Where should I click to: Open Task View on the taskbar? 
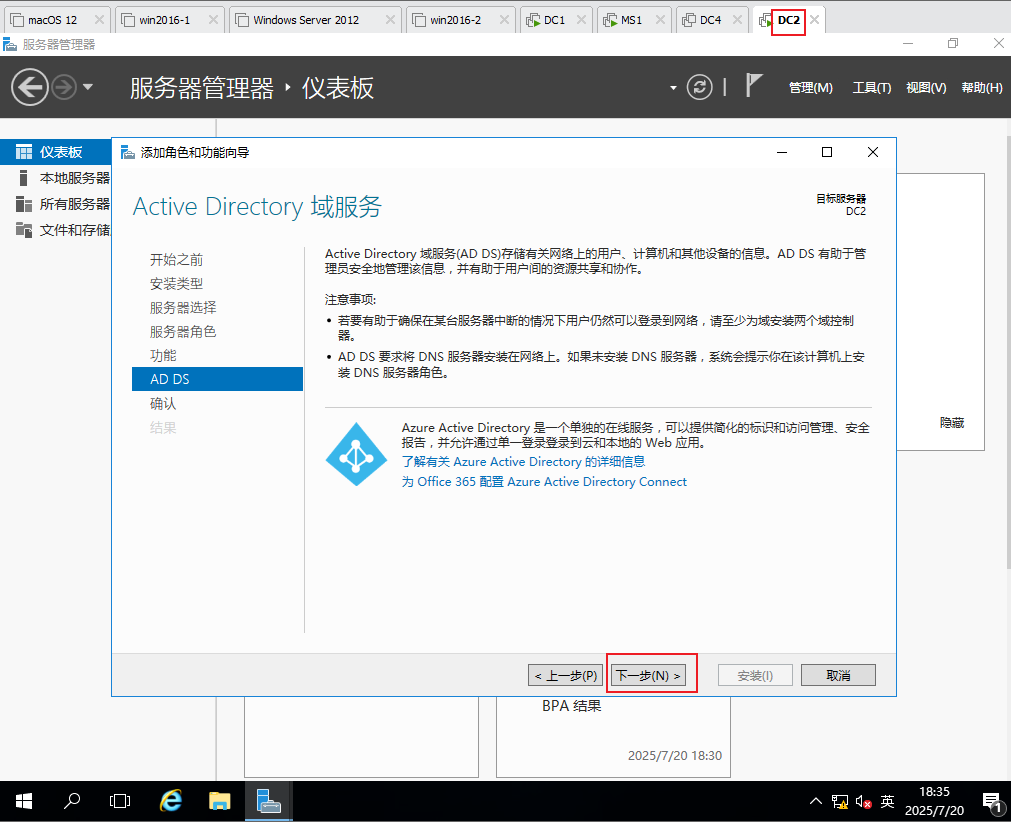(120, 801)
